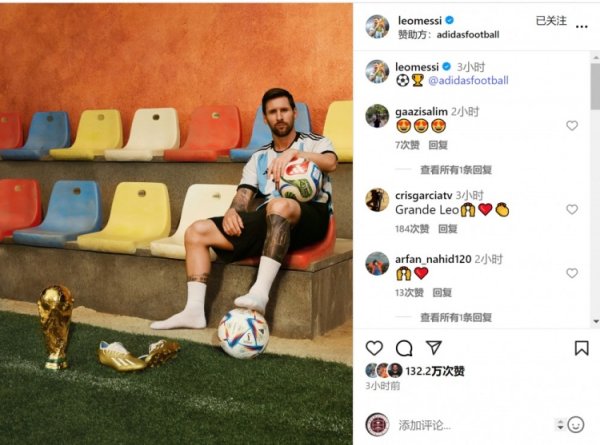Reply to crisgarciatv's comment
This screenshot has width=600, height=445.
point(448,229)
